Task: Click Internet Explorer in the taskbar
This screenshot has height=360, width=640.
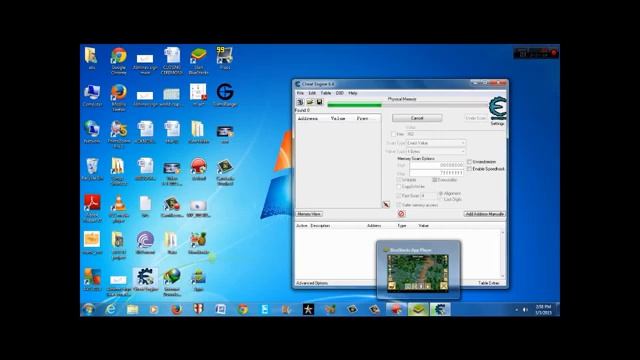Action: point(111,309)
